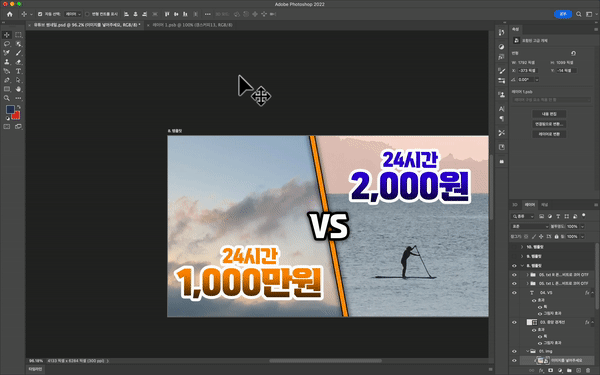
Task: Turn layer filtering on/off switch
Action: [584, 216]
